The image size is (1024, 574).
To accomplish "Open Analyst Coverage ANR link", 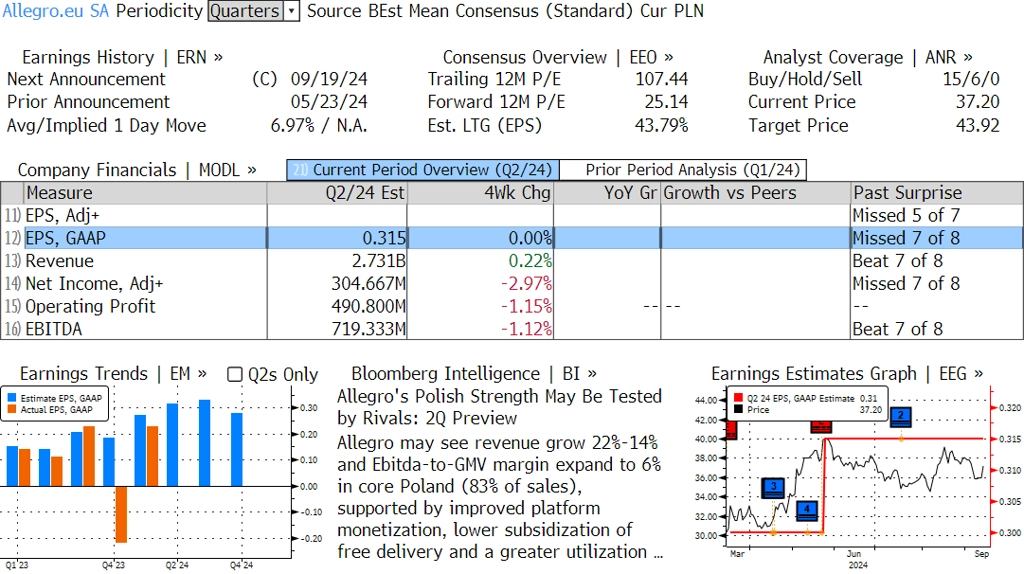I will pos(867,57).
